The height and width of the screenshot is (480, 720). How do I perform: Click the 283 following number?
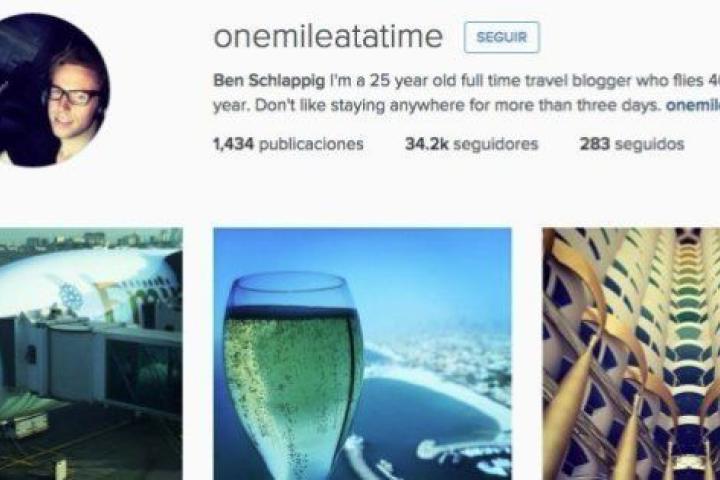click(595, 144)
